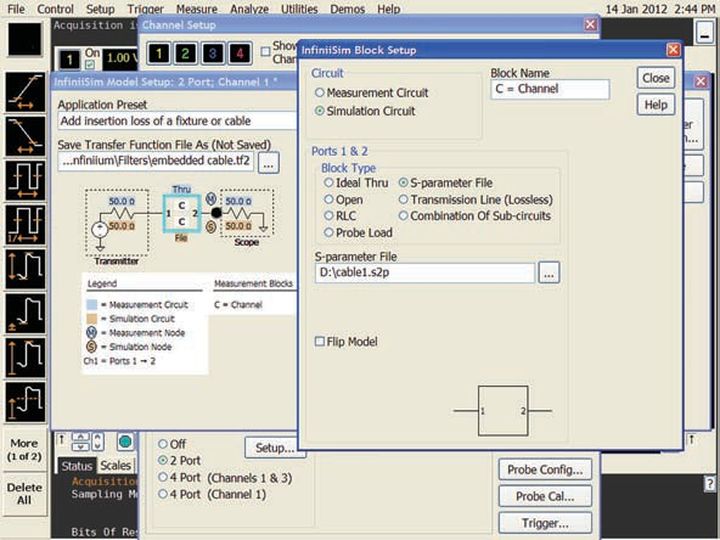Viewport: 720px width, 540px height.
Task: Open Application Preset dropdown
Action: click(177, 121)
